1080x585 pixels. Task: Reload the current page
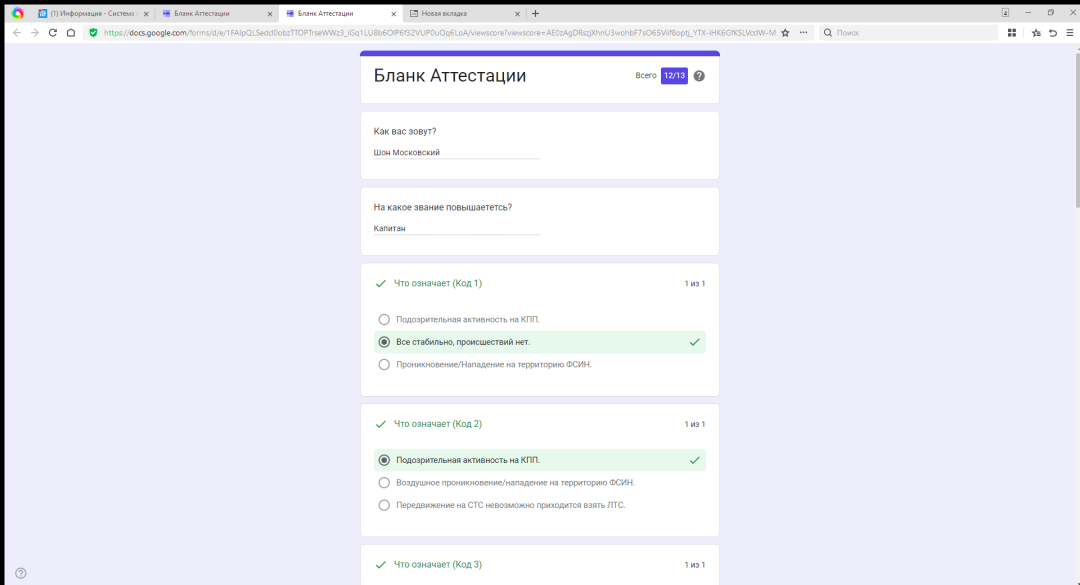[52, 32]
